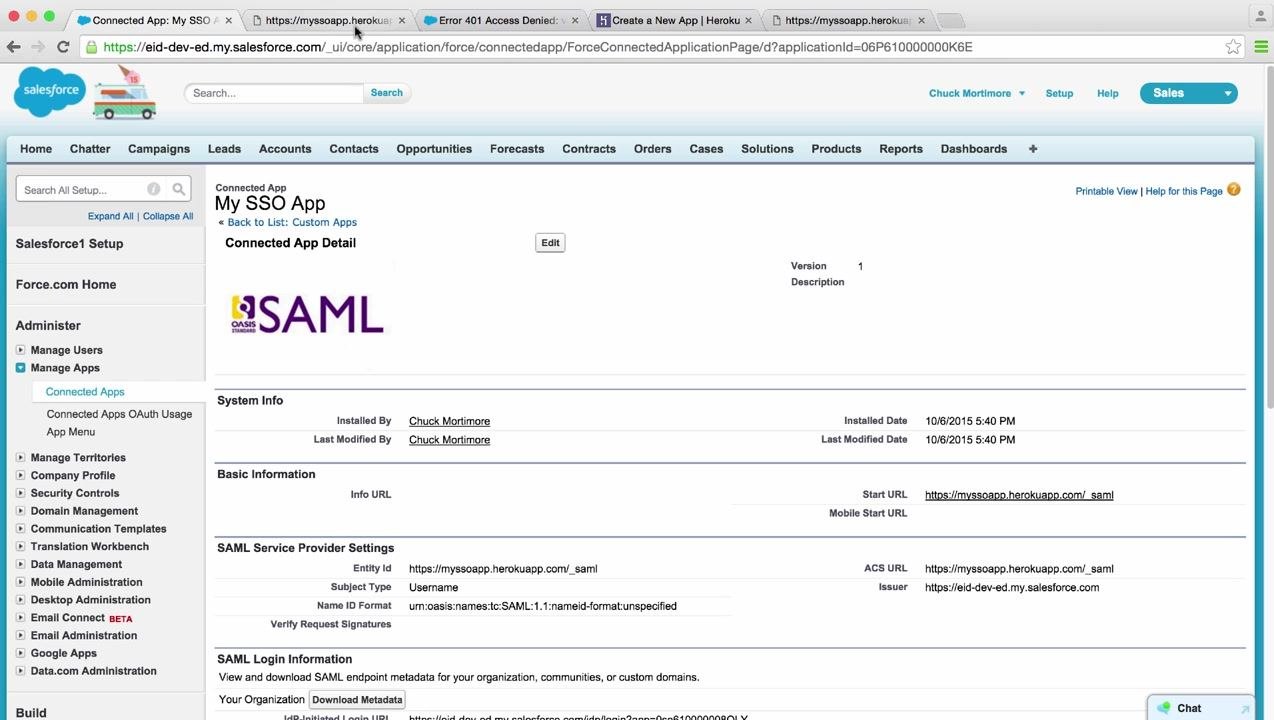Click the Search All Setup info icon
The image size is (1274, 720).
[153, 189]
